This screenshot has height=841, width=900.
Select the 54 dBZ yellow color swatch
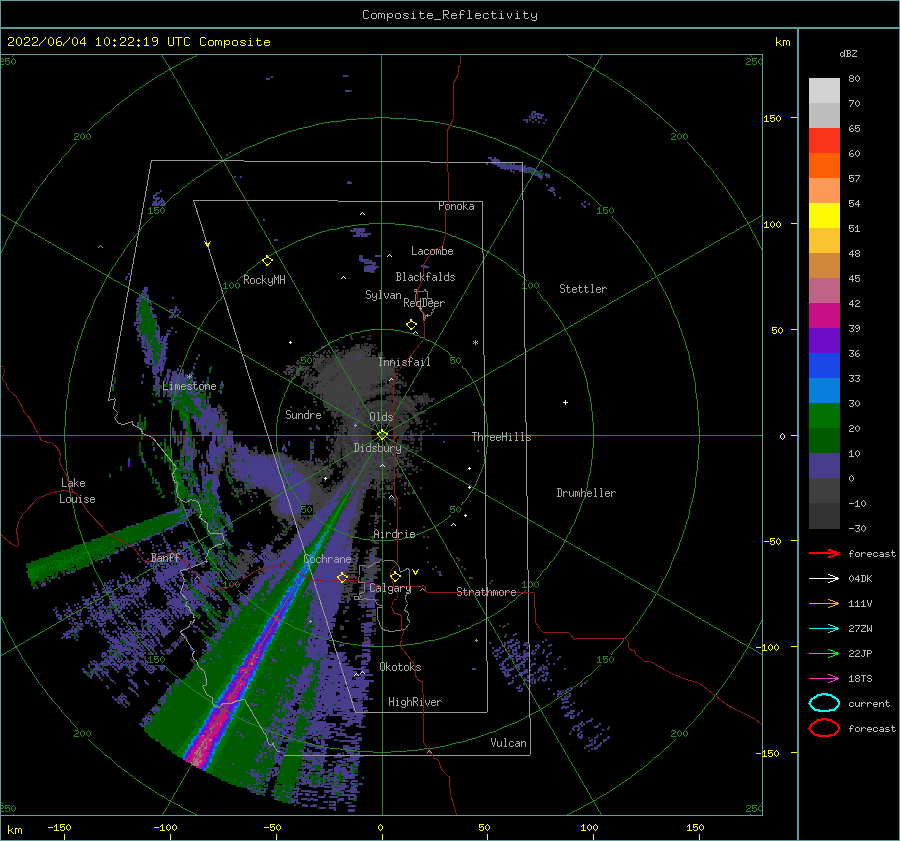[824, 216]
